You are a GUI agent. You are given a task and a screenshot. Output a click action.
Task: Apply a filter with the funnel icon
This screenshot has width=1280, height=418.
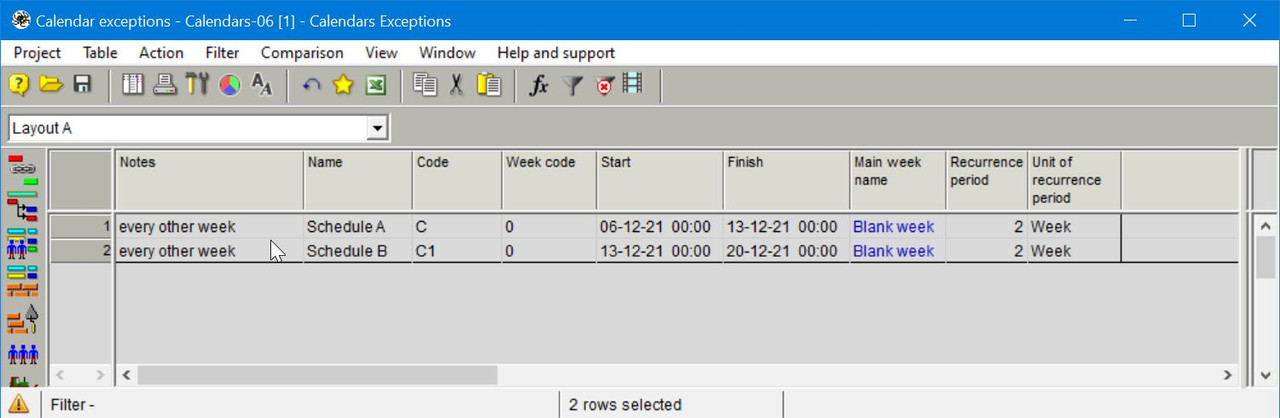coord(571,85)
